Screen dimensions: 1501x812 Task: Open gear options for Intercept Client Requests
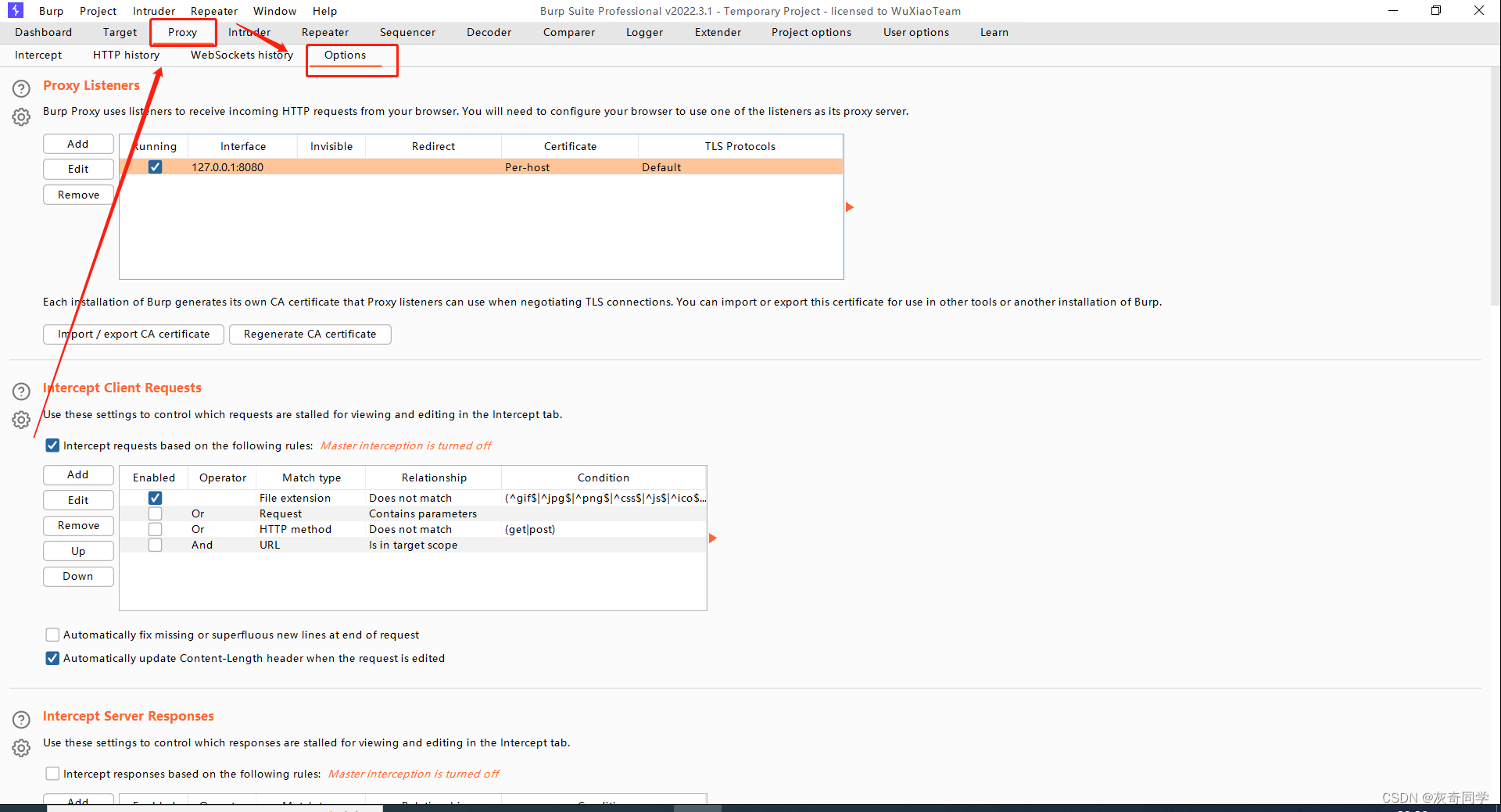(21, 420)
